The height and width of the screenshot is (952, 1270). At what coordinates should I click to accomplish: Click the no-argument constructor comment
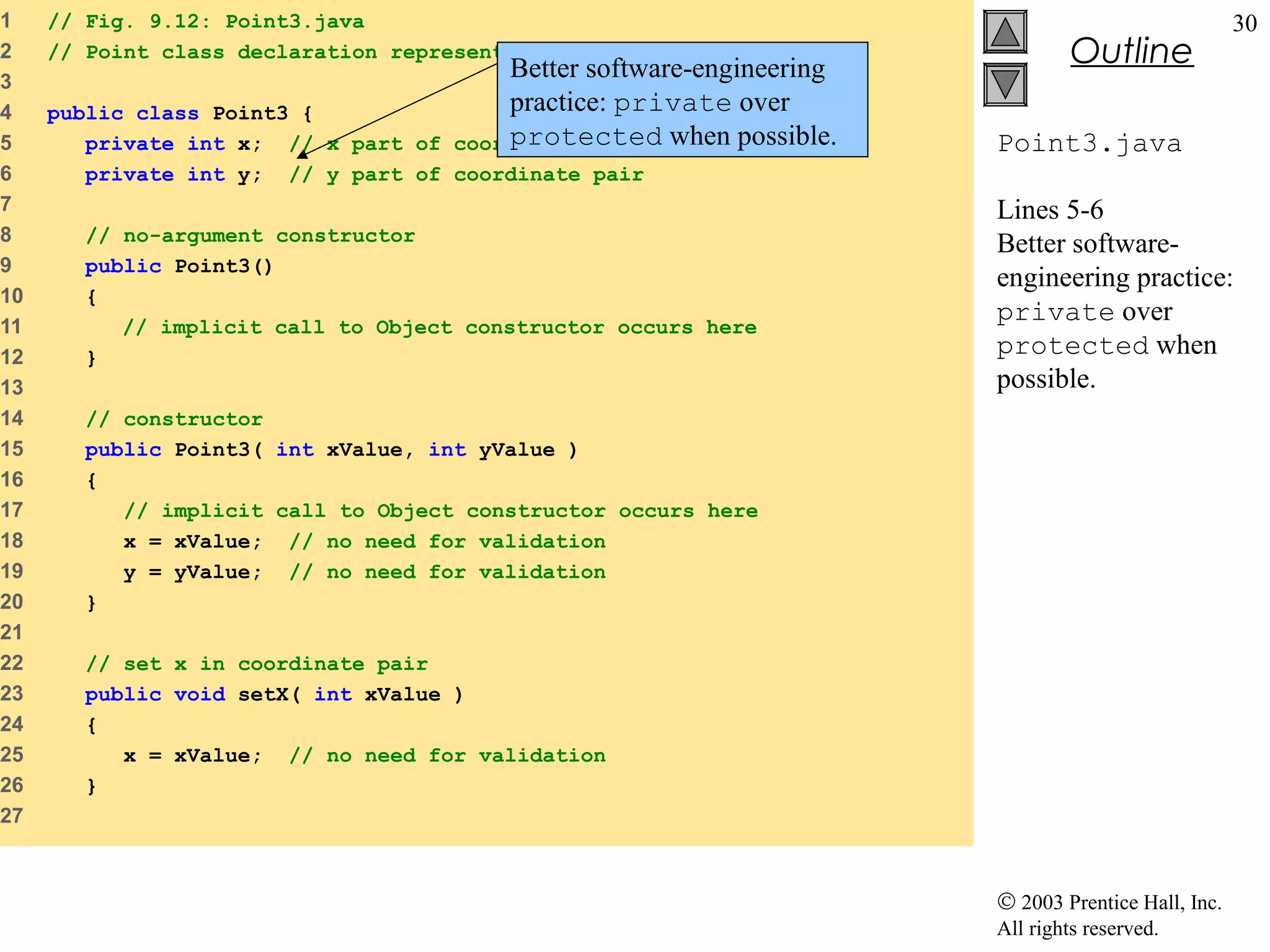[x=251, y=236]
